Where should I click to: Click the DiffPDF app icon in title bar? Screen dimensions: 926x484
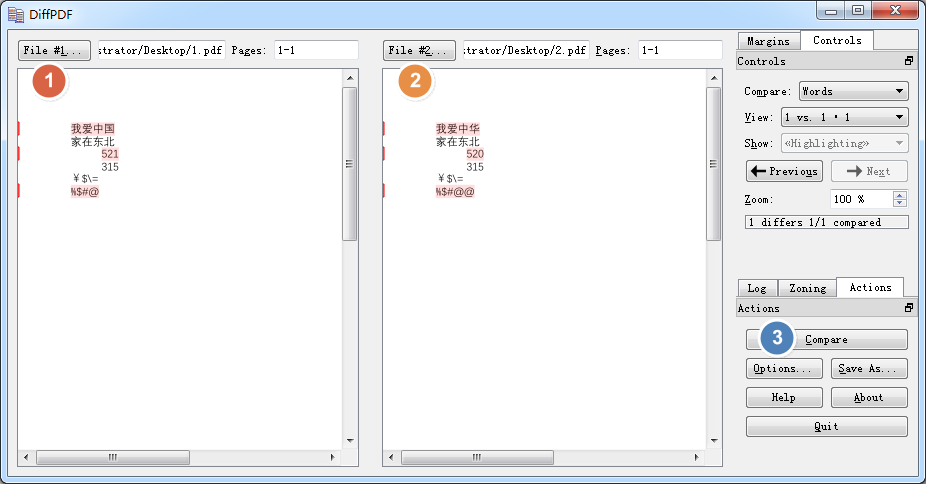[x=16, y=14]
